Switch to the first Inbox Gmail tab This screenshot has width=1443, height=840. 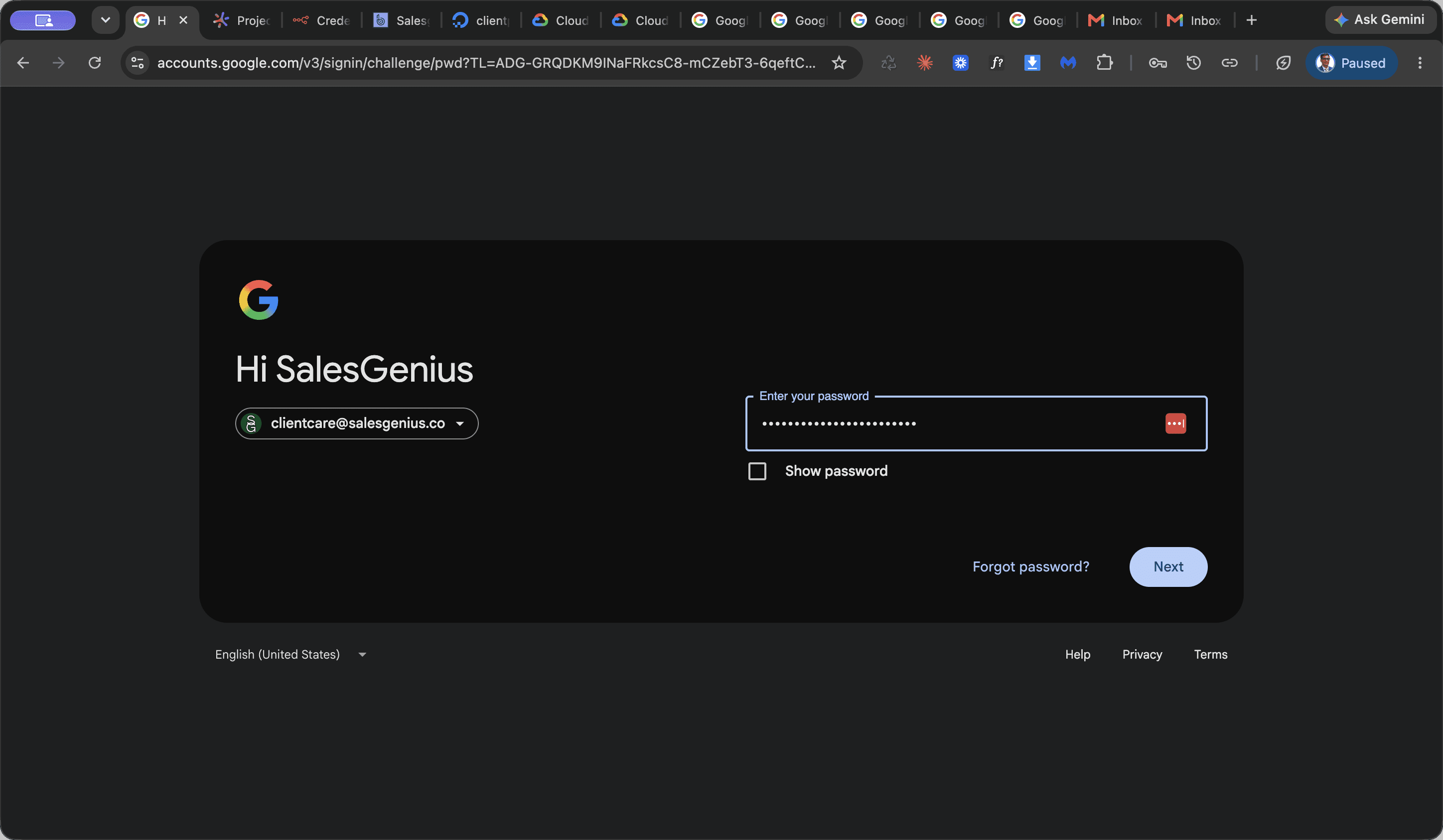(x=1116, y=20)
